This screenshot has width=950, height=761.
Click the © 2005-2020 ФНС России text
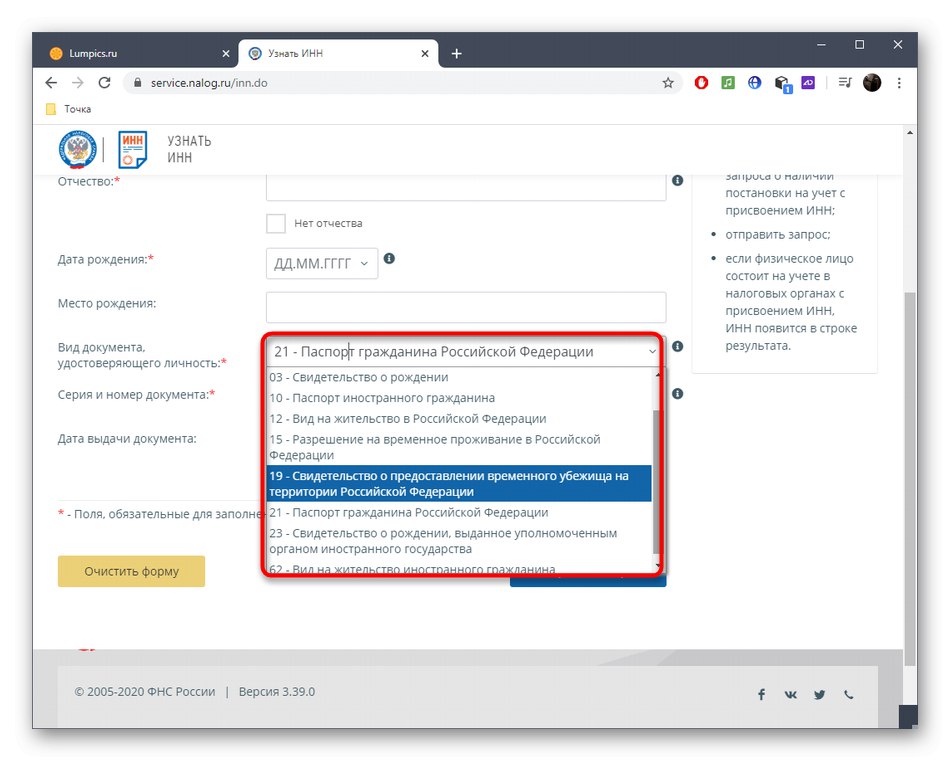click(x=145, y=692)
